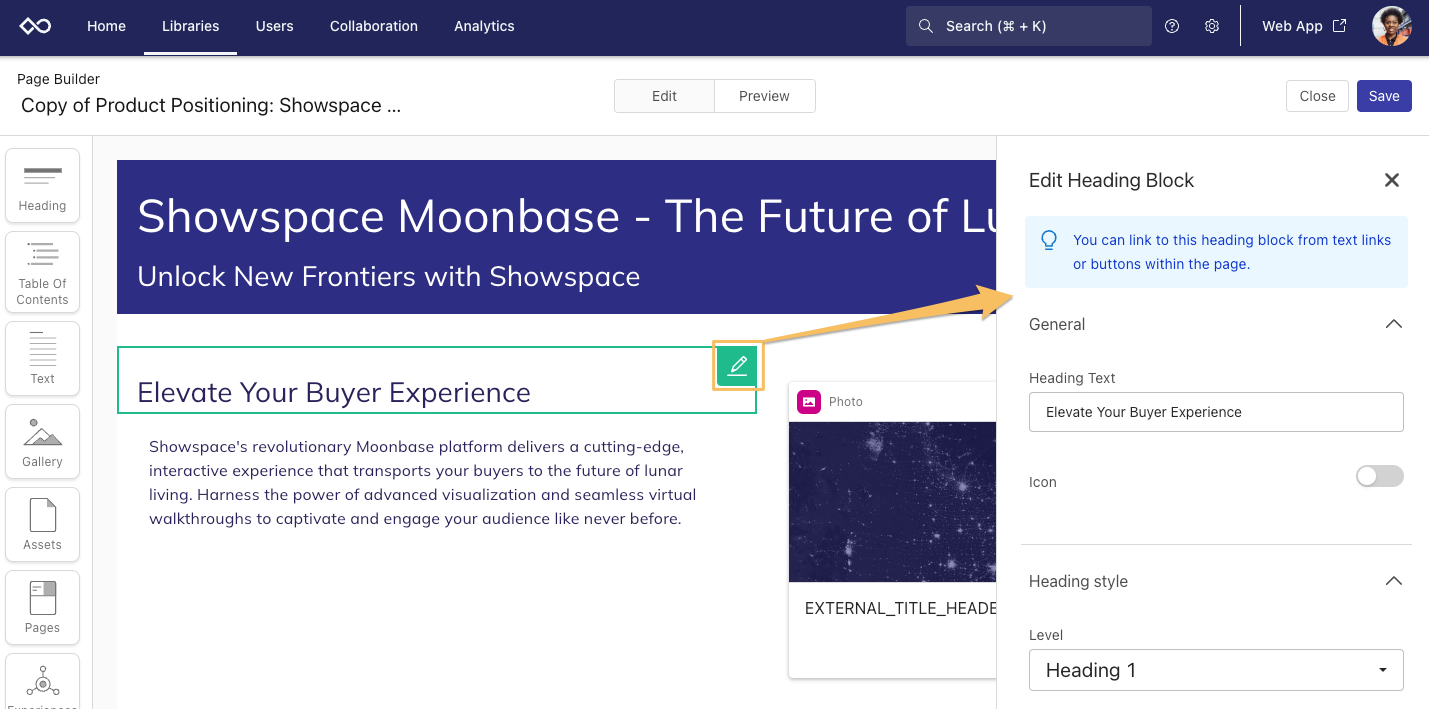Open the help question mark icon

pyautogui.click(x=1173, y=27)
